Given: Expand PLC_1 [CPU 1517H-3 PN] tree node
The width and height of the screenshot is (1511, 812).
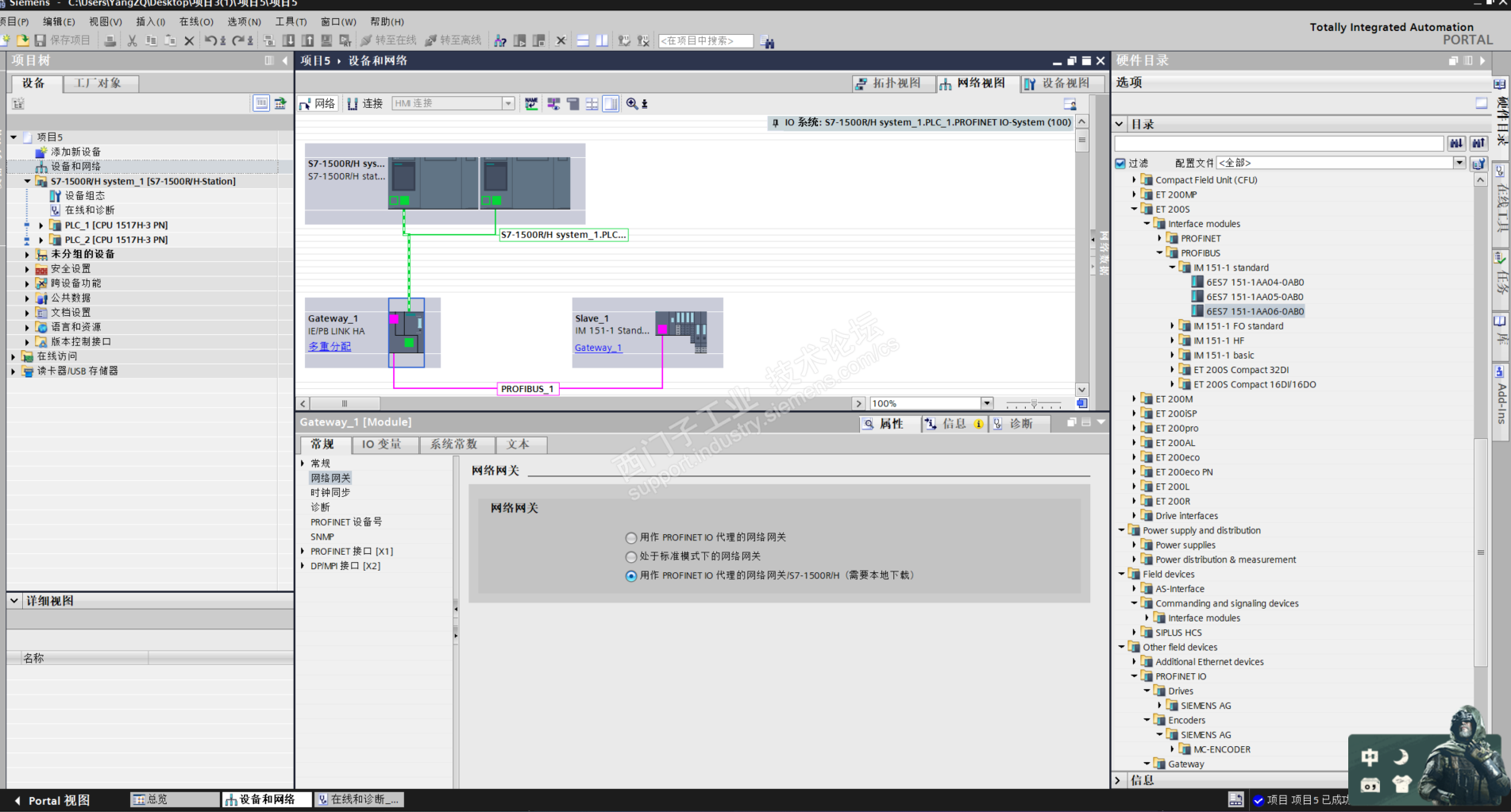Looking at the screenshot, I should click(41, 225).
